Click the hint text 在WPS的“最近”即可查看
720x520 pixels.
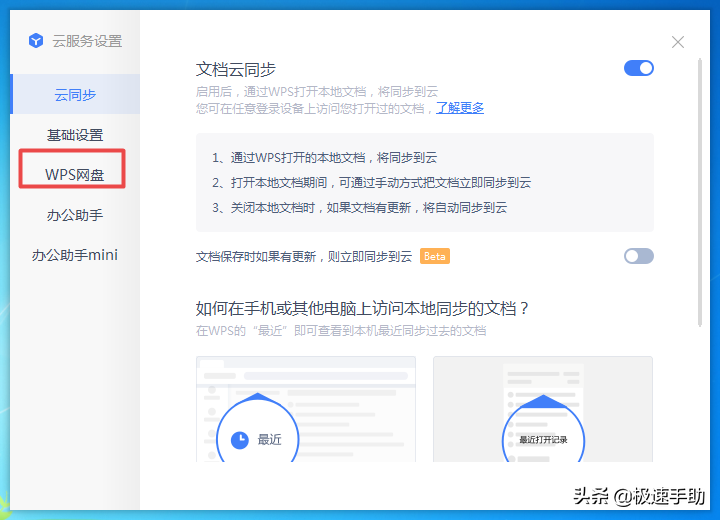coord(341,331)
